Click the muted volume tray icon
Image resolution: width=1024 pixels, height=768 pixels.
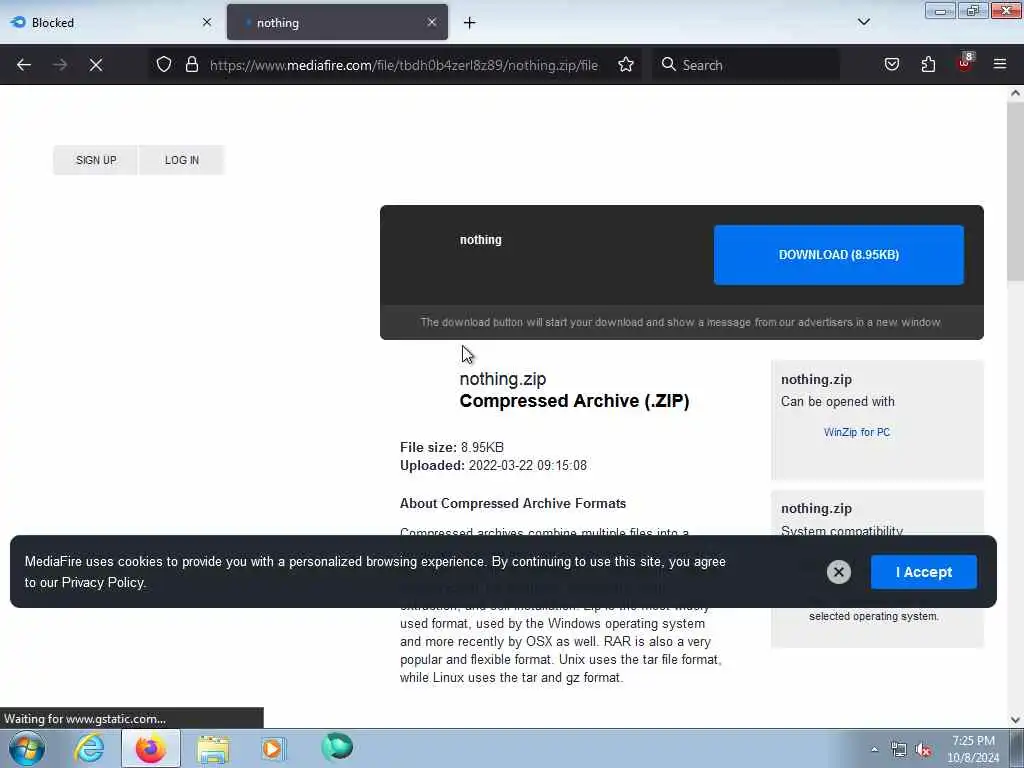coord(923,750)
